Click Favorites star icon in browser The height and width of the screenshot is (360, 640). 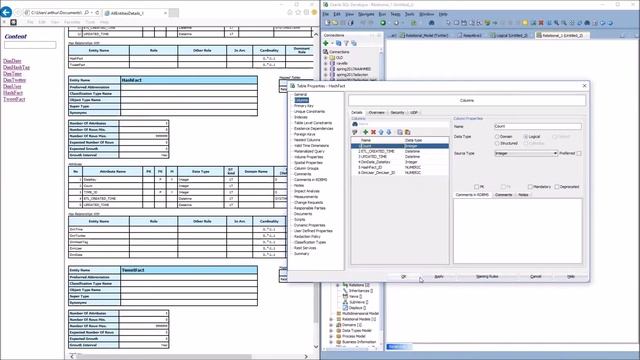click(x=298, y=13)
